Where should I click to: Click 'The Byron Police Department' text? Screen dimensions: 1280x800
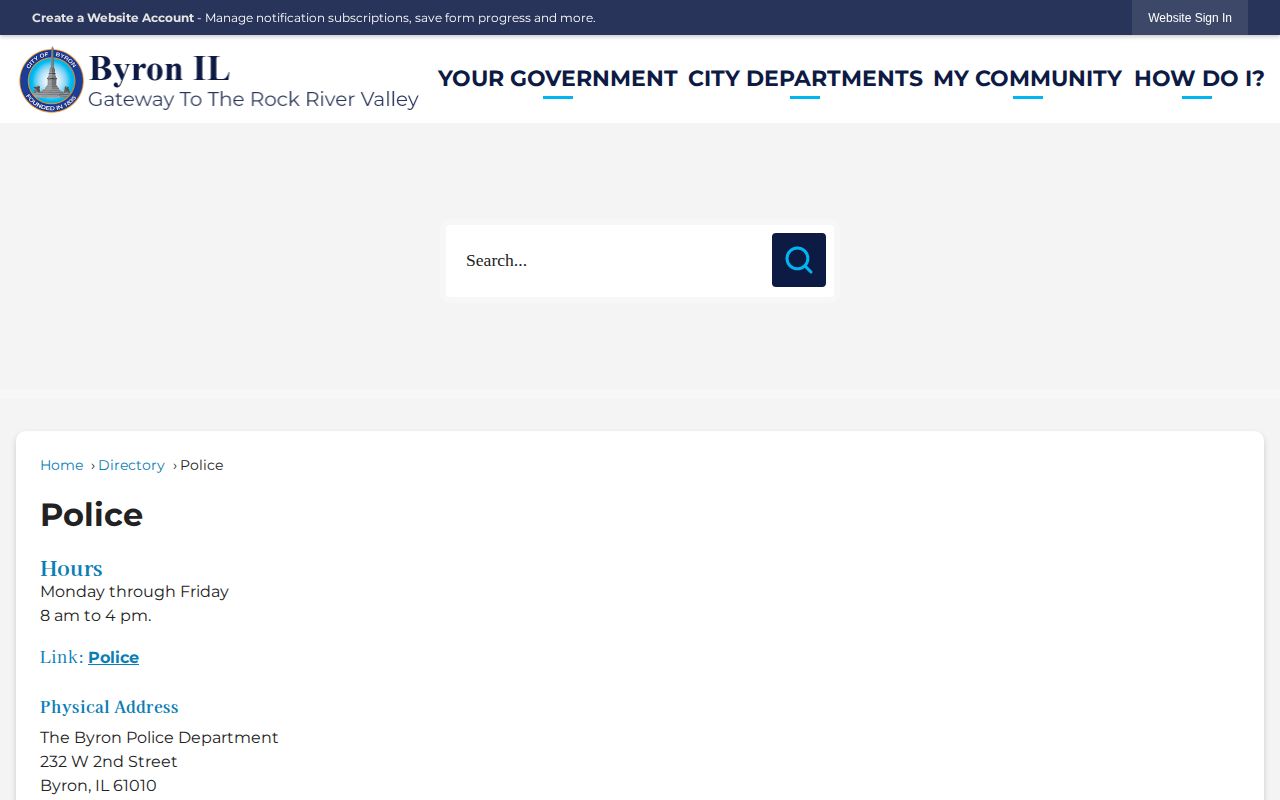point(159,737)
